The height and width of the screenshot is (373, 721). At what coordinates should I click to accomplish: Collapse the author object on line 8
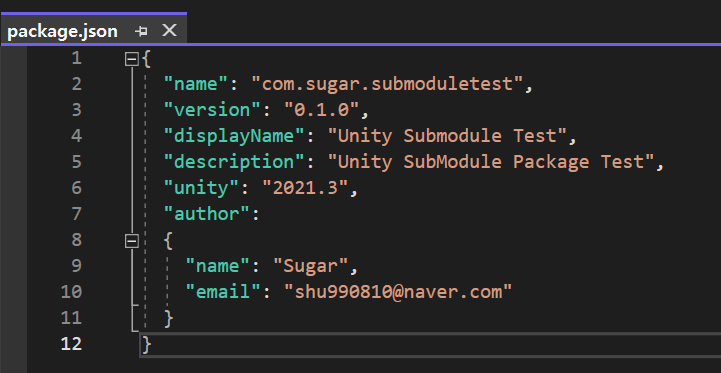132,241
